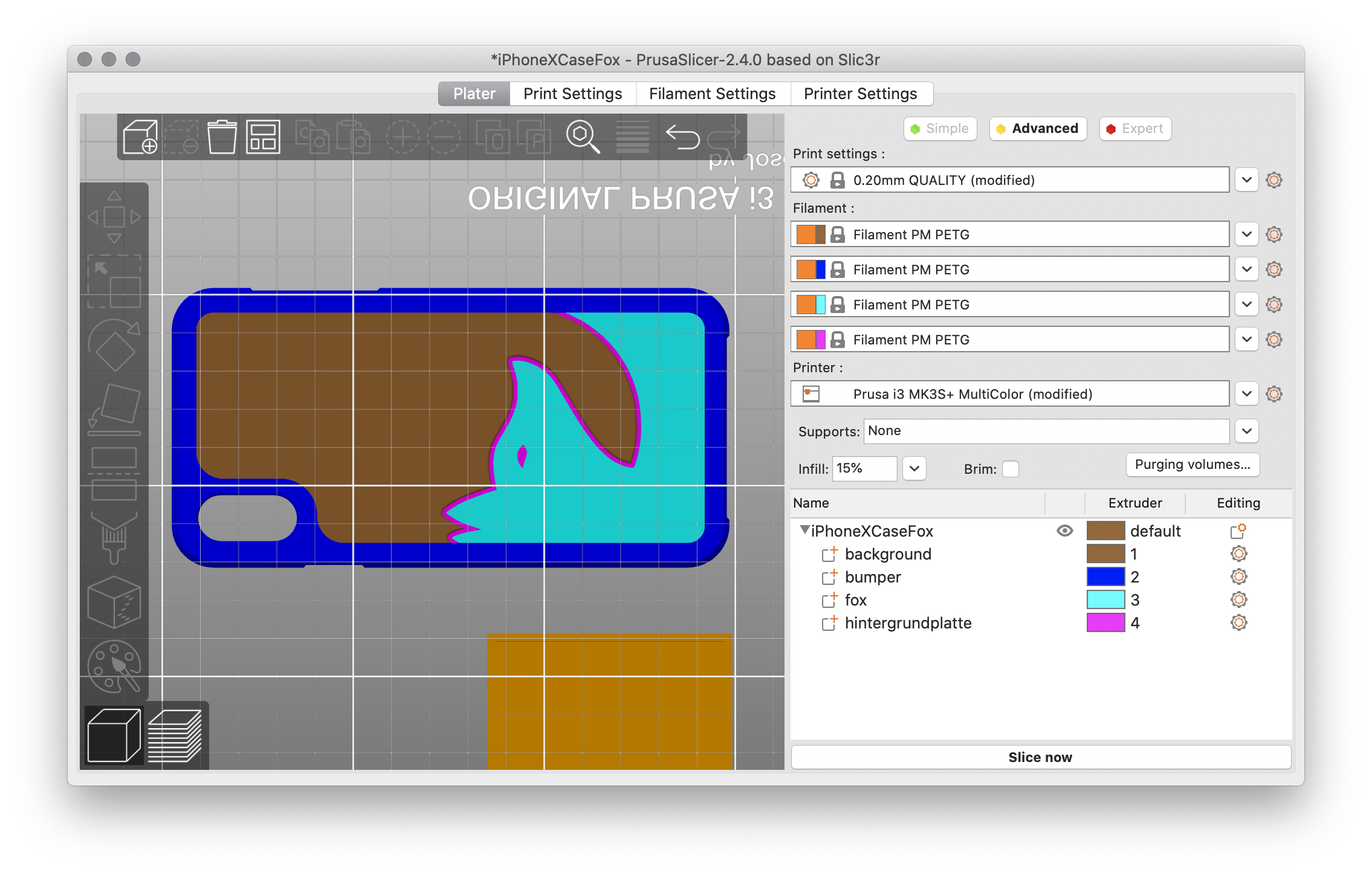
Task: Select the Multimaterial painting palette tool
Action: coord(114,667)
